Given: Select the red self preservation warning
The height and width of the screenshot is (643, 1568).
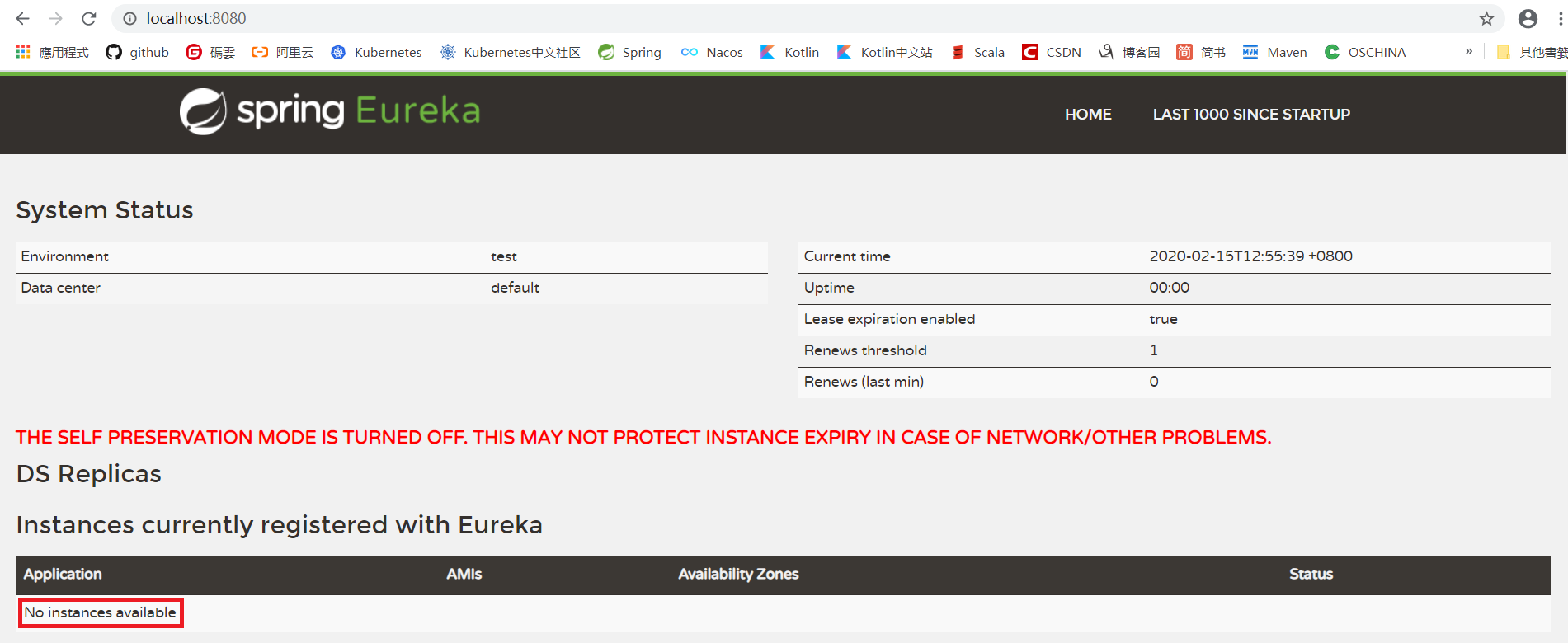Looking at the screenshot, I should tap(643, 438).
